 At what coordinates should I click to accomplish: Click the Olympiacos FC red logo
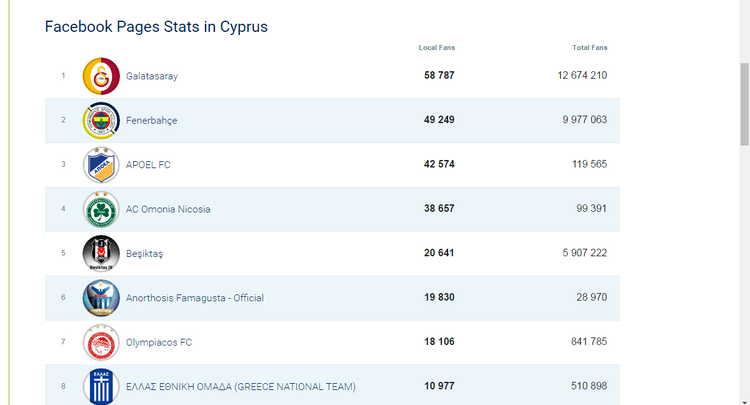point(101,342)
